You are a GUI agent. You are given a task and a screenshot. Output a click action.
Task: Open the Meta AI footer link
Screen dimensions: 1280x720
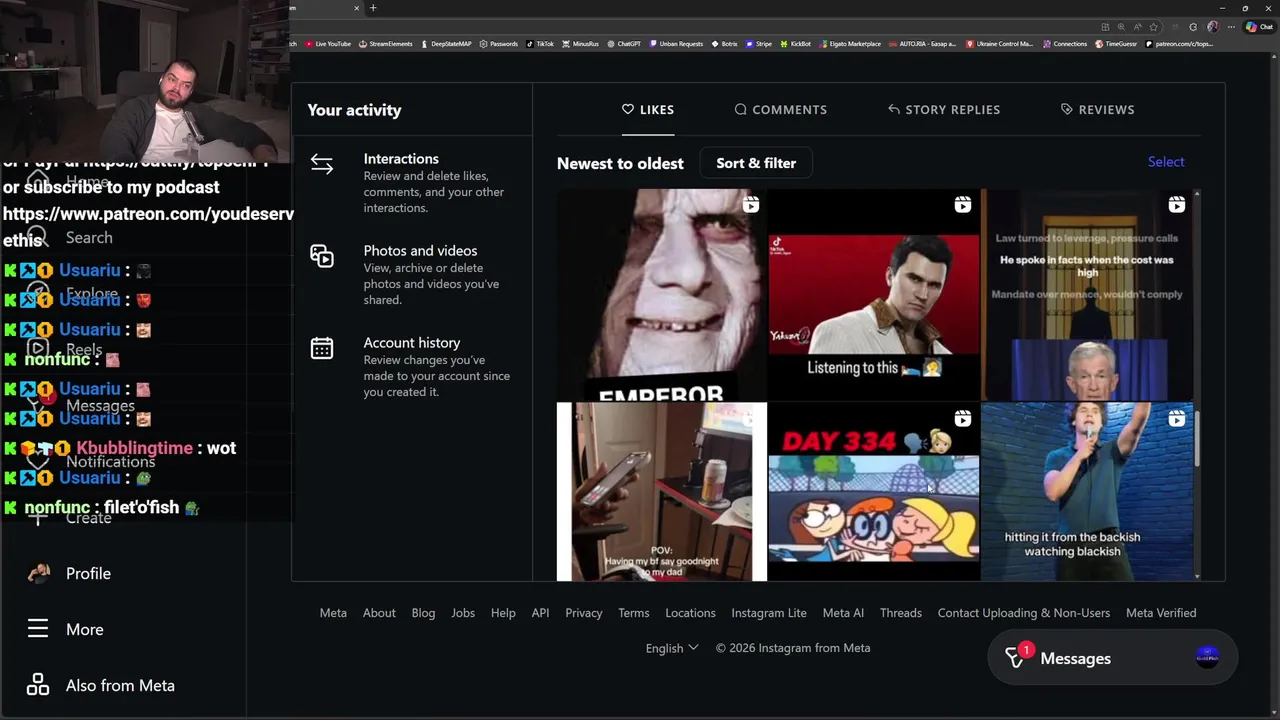(843, 613)
